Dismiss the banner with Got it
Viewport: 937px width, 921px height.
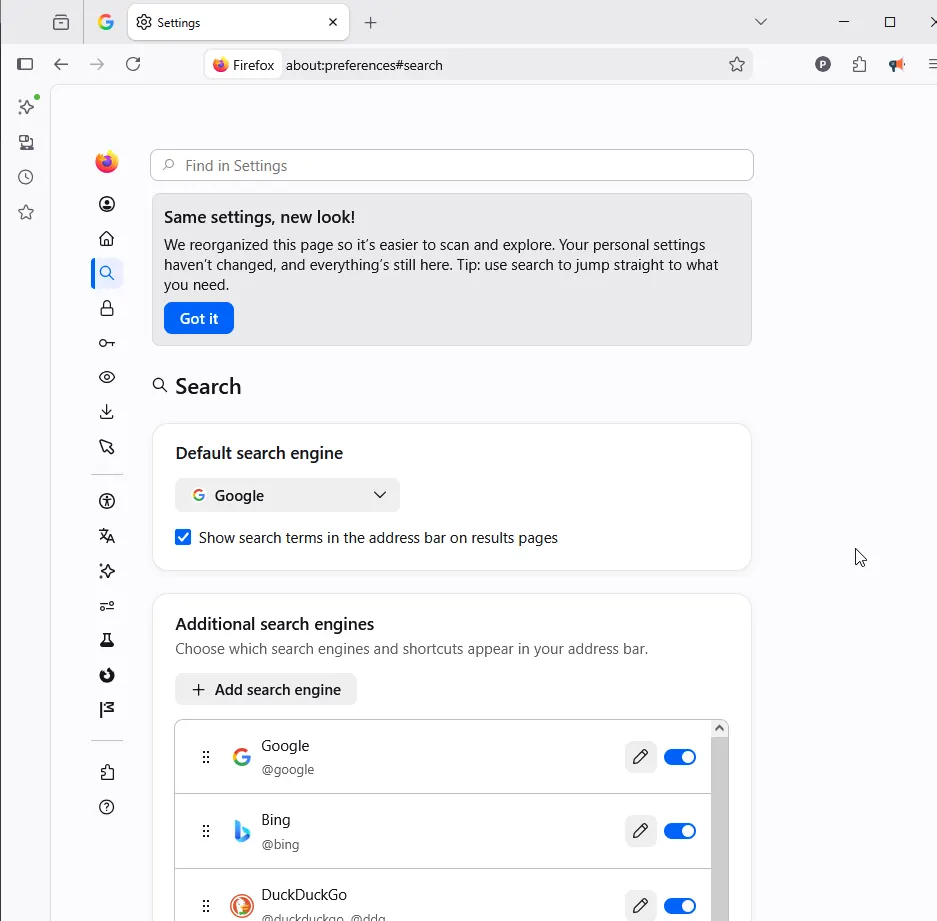click(199, 318)
